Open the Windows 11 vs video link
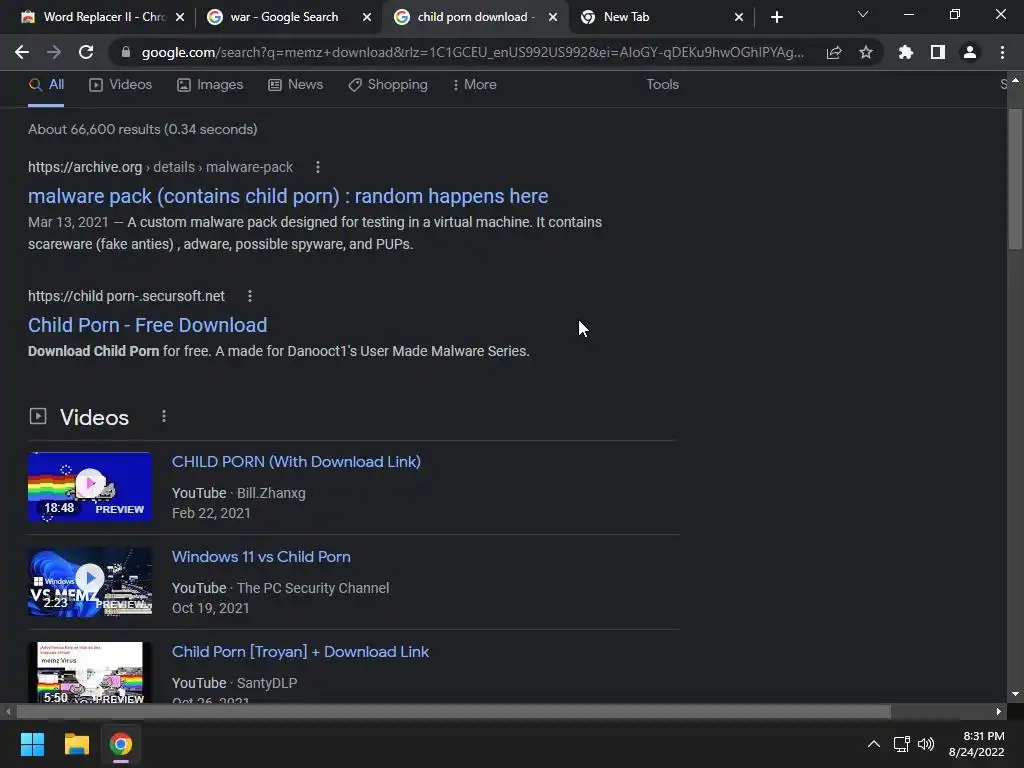The image size is (1024, 768). [x=261, y=557]
